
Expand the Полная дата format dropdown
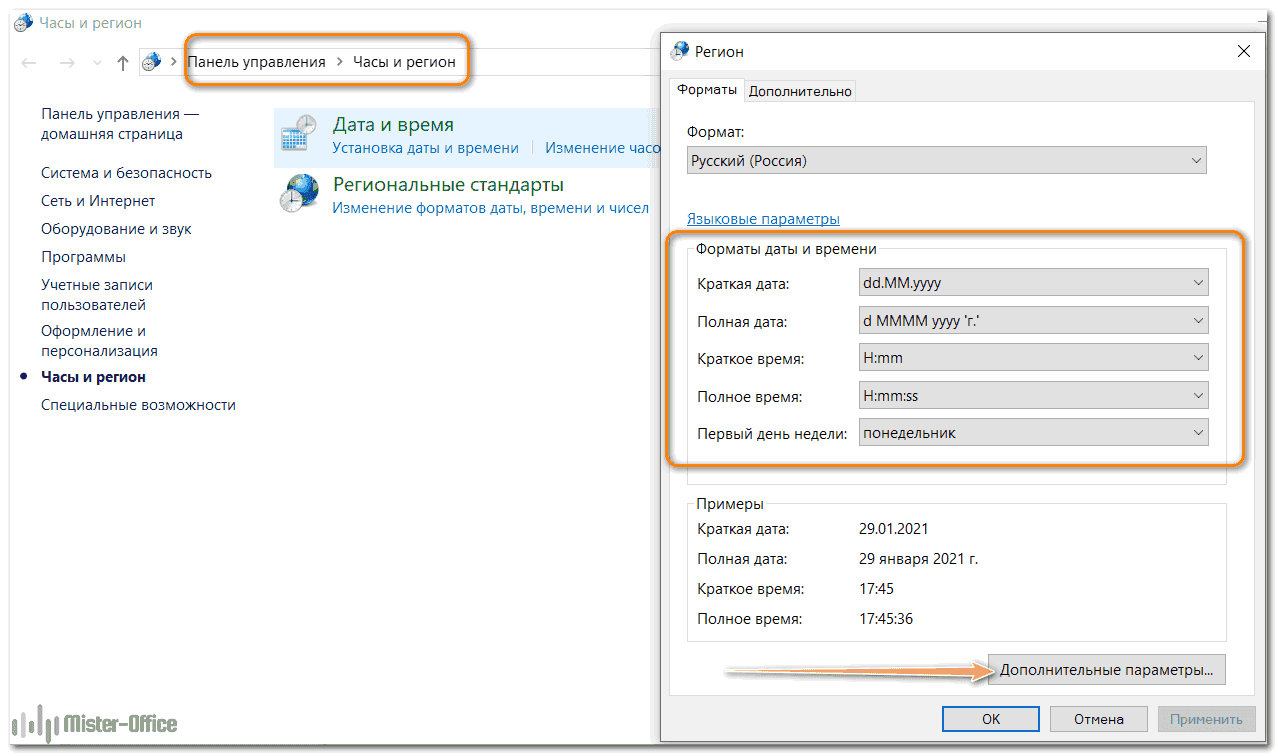point(1032,321)
